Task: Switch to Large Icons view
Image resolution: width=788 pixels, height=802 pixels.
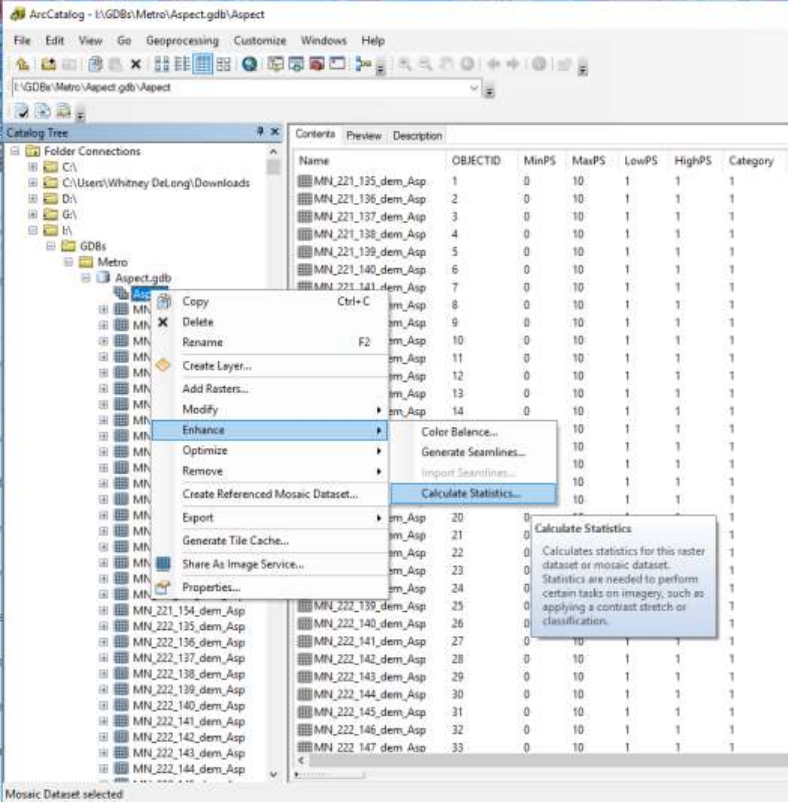Action: (162, 64)
